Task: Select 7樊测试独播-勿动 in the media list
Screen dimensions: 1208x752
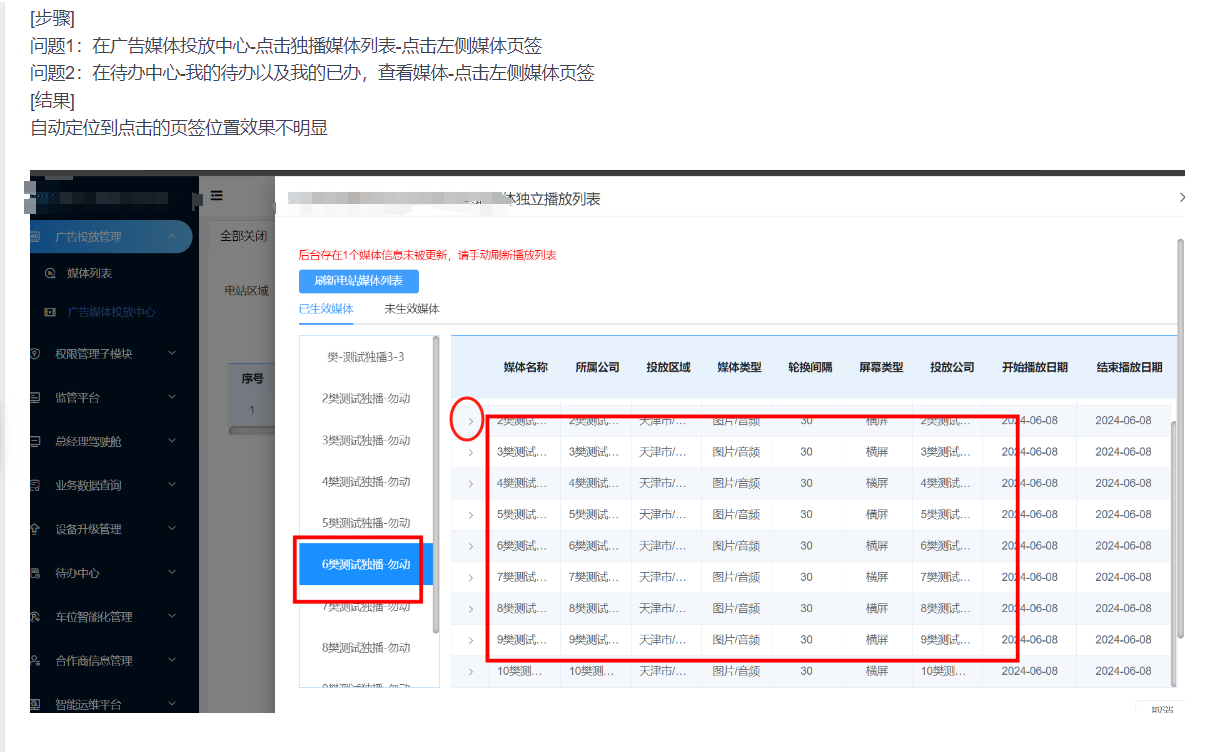Action: point(366,606)
